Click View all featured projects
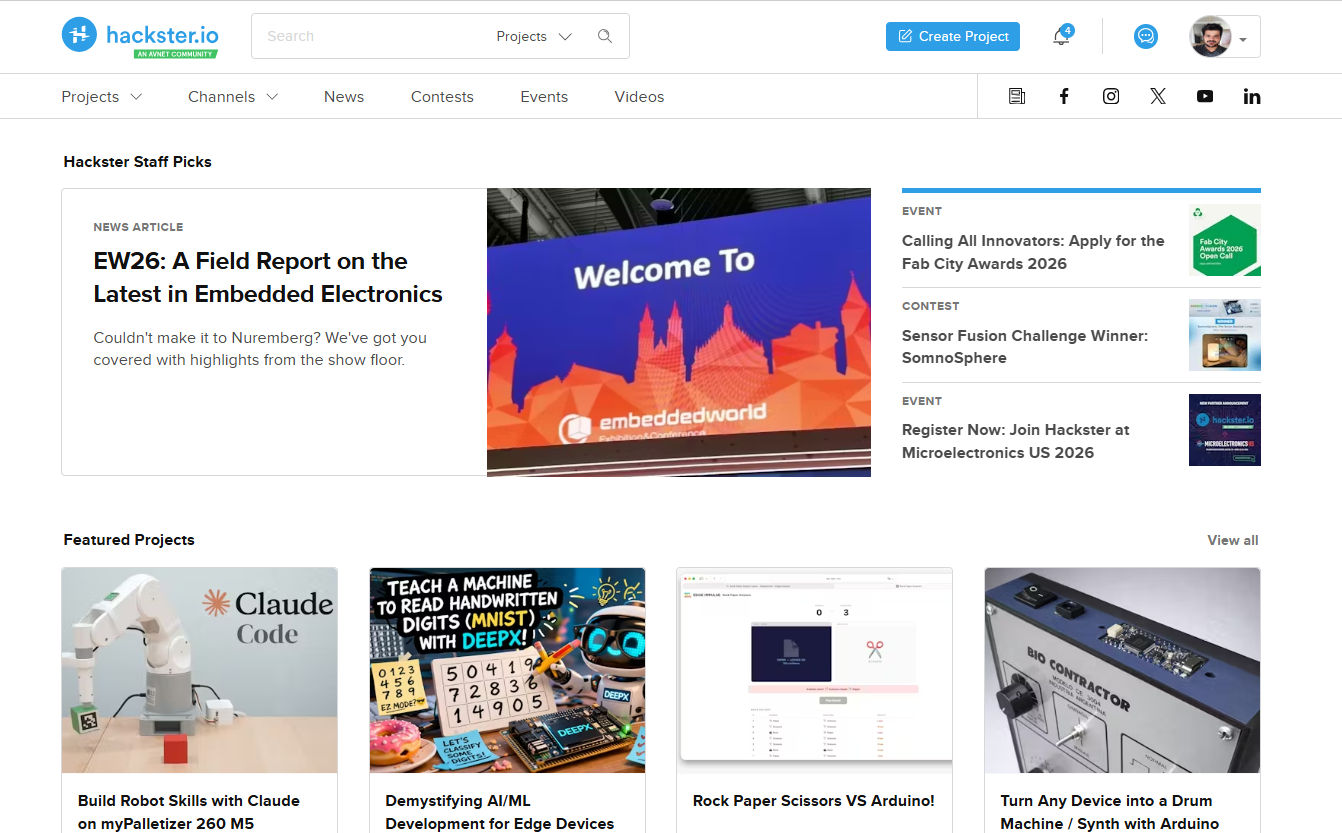Viewport: 1342px width, 833px height. tap(1233, 540)
